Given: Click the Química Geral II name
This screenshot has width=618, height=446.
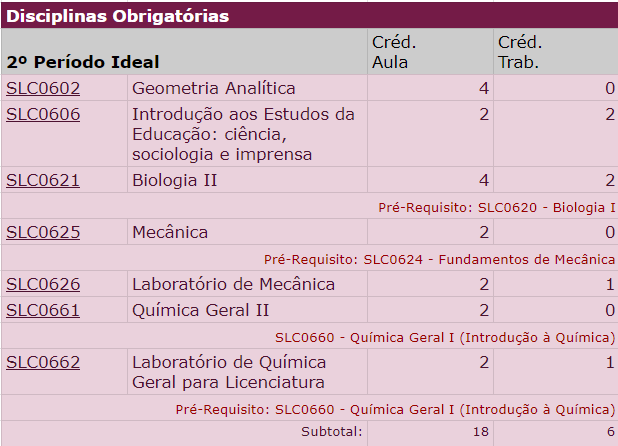Looking at the screenshot, I should click(x=201, y=310).
